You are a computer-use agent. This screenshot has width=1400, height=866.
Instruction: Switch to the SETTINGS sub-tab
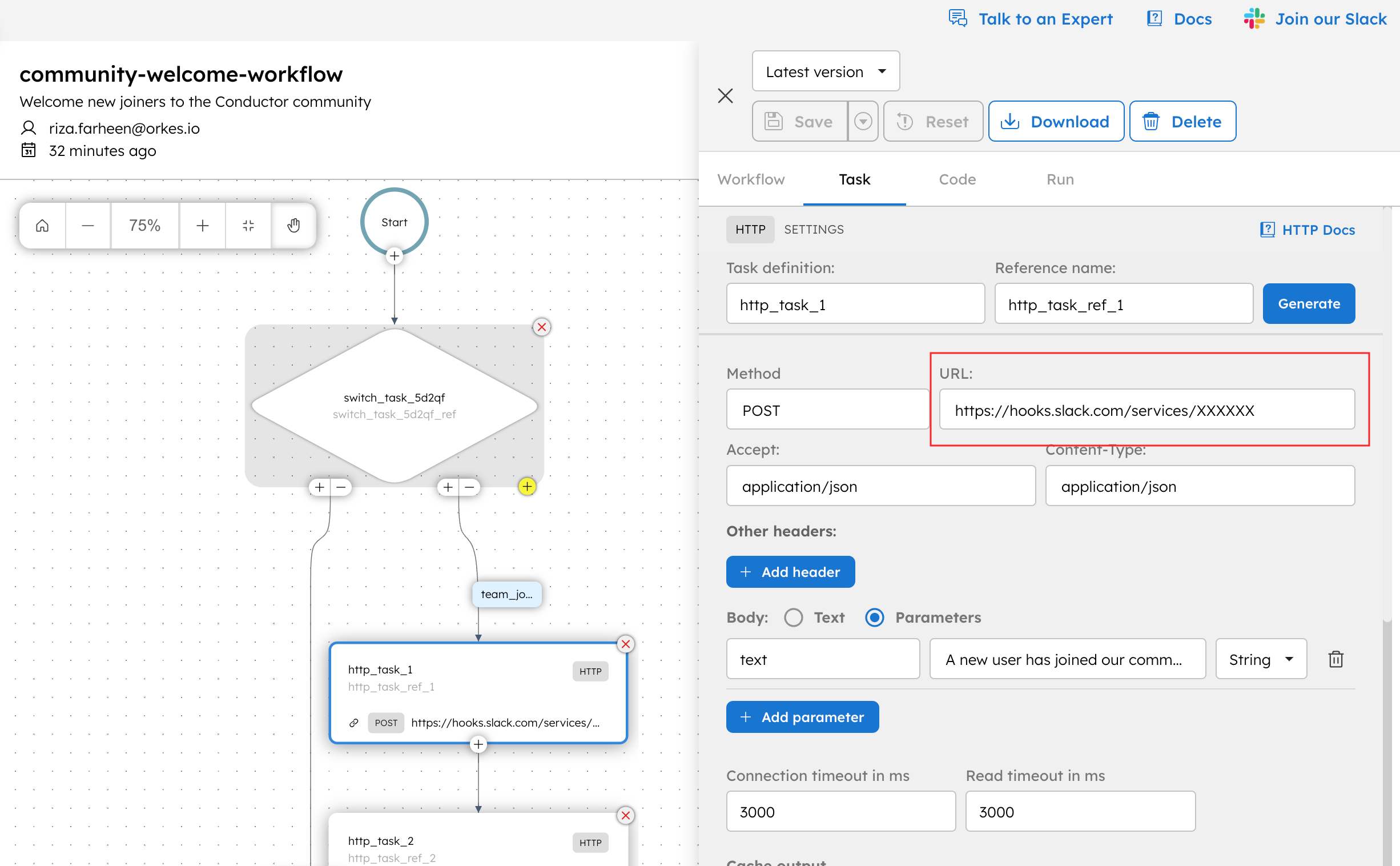point(813,229)
